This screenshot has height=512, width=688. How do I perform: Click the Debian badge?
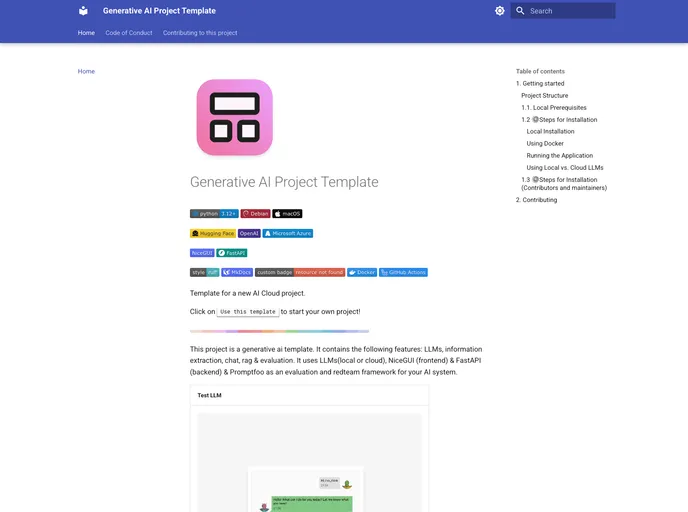point(256,213)
